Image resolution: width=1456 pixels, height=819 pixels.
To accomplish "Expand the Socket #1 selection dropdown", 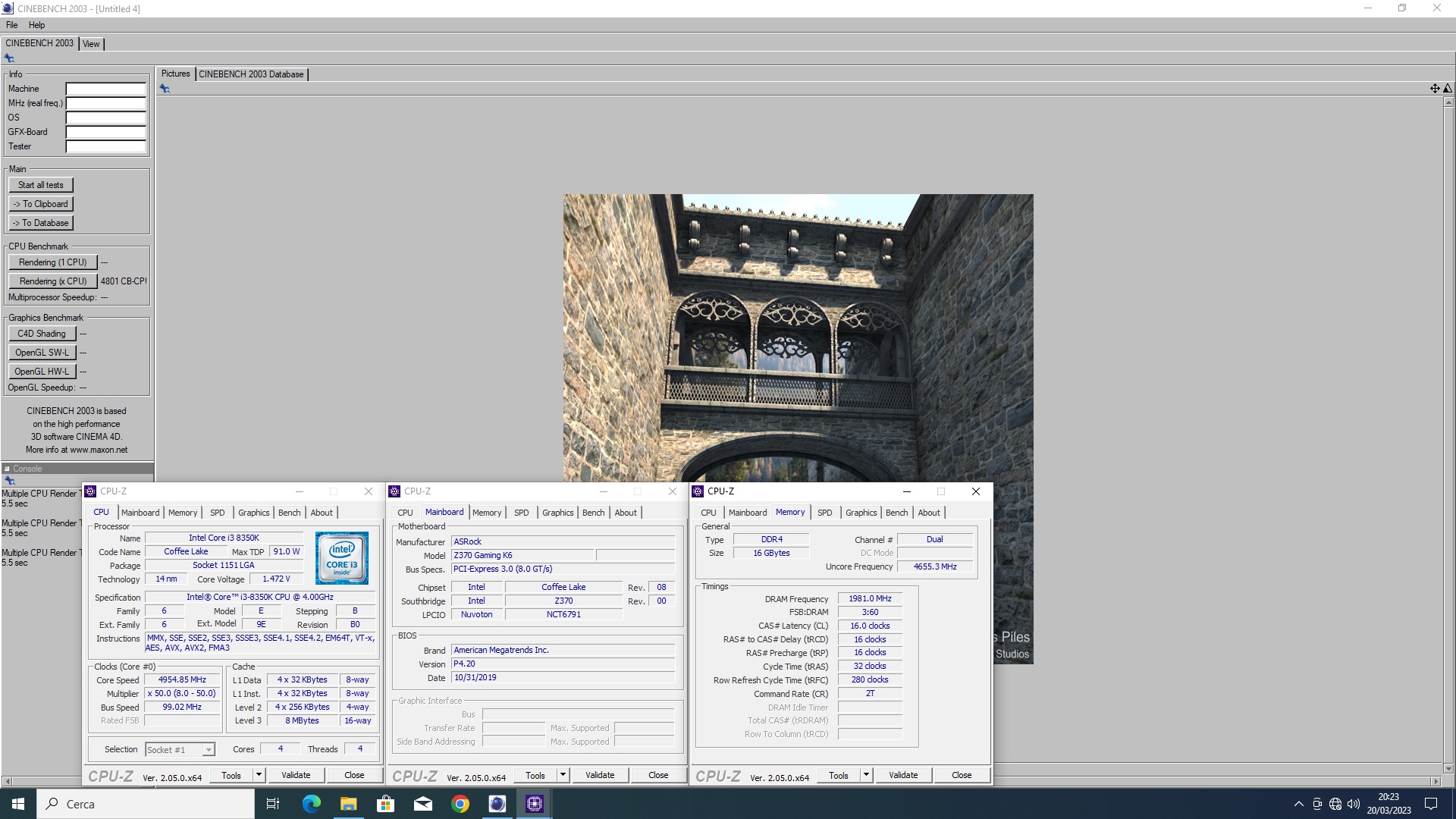I will point(208,750).
